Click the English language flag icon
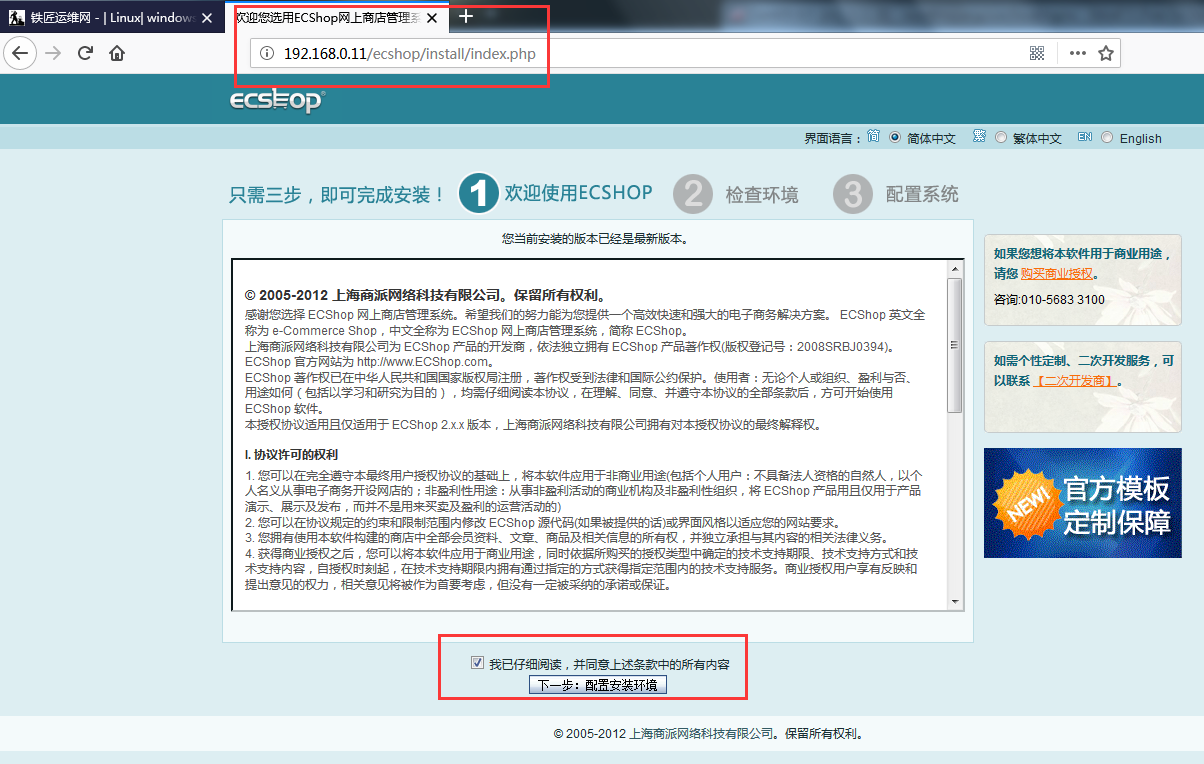 1084,137
